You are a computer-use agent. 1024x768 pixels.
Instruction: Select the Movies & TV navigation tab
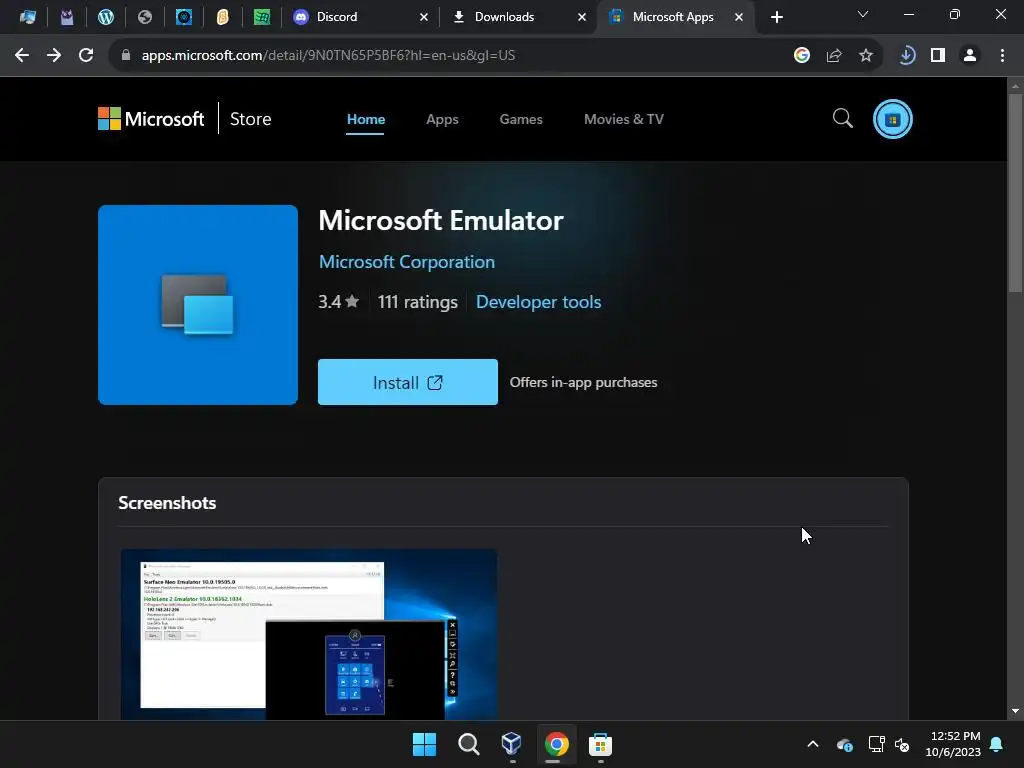point(624,119)
